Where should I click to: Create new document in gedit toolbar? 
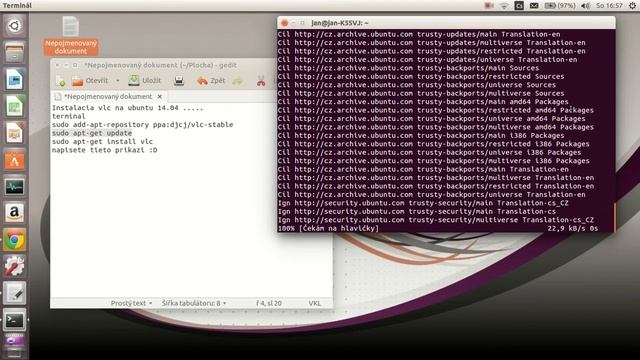click(60, 81)
